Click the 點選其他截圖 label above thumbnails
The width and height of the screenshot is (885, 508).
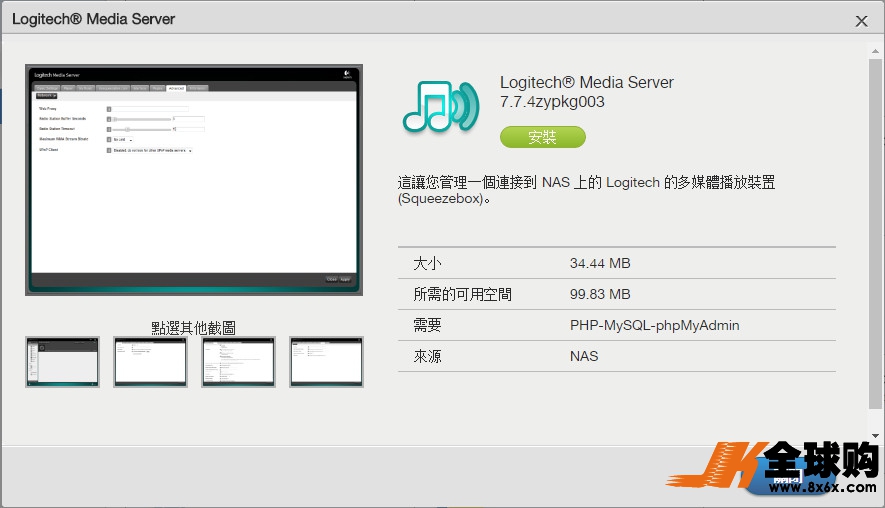point(194,327)
